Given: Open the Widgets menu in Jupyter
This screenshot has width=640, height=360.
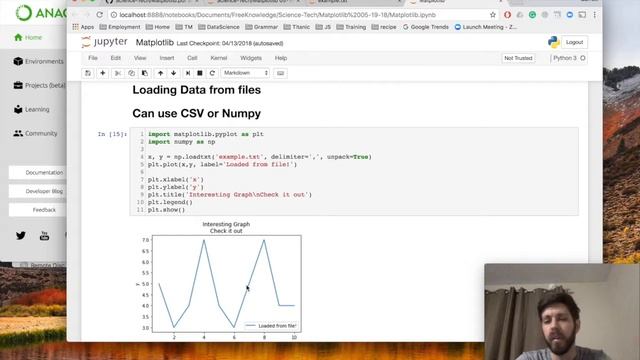Looking at the screenshot, I should (251, 58).
